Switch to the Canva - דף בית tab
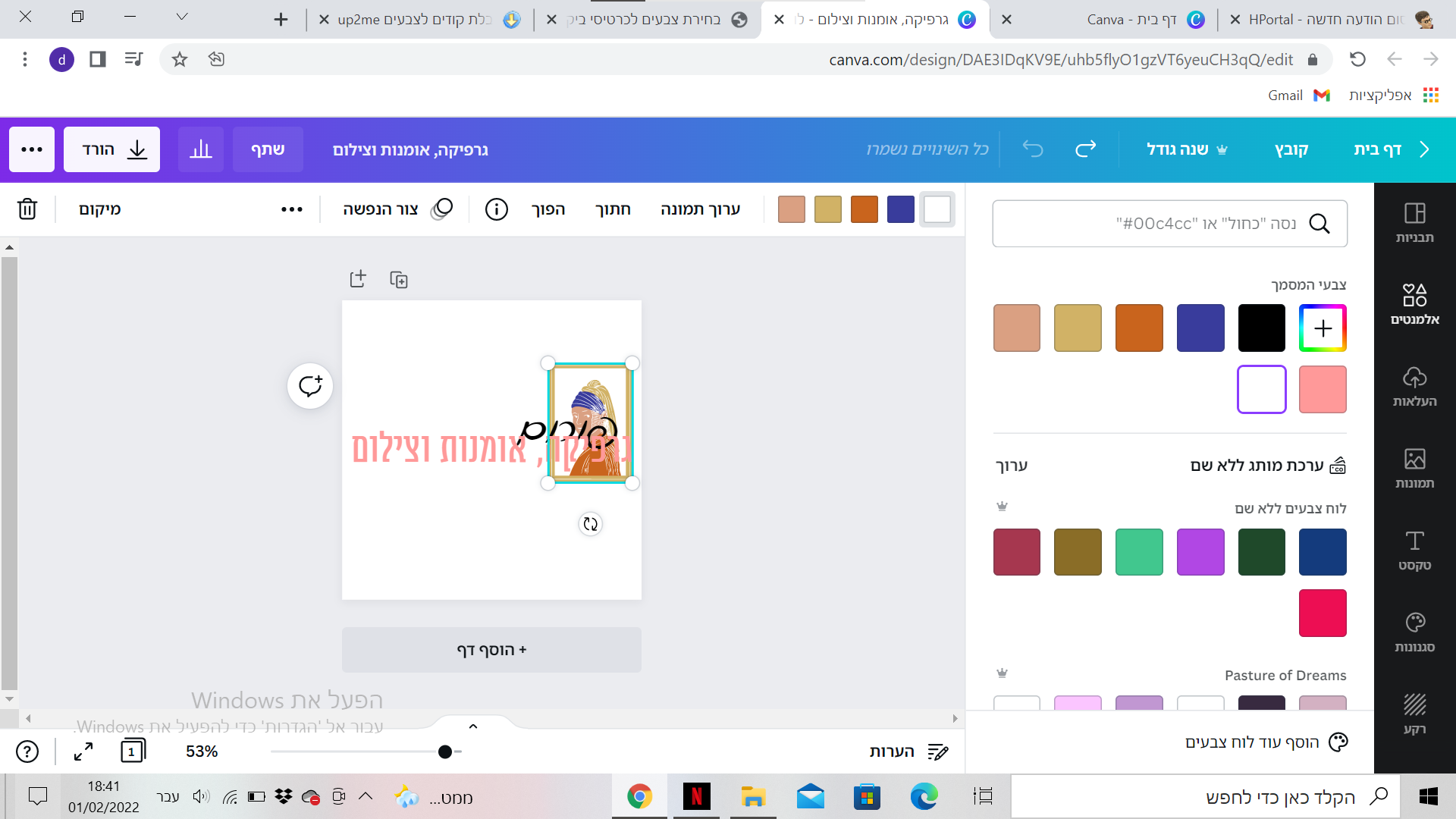Screen dimensions: 1456x819 (x=1103, y=20)
